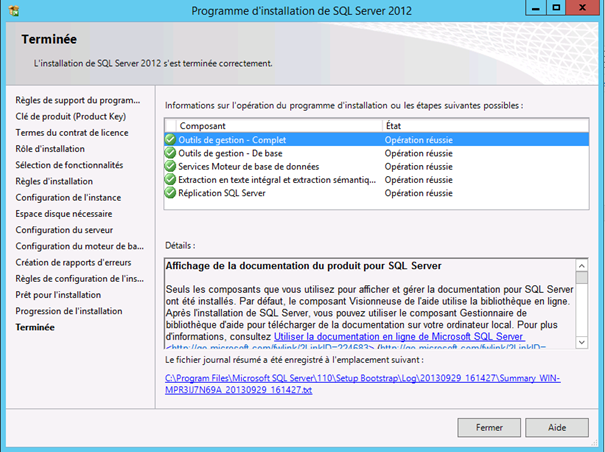Click step 'Clé de produit (Product Key)'

(x=71, y=117)
